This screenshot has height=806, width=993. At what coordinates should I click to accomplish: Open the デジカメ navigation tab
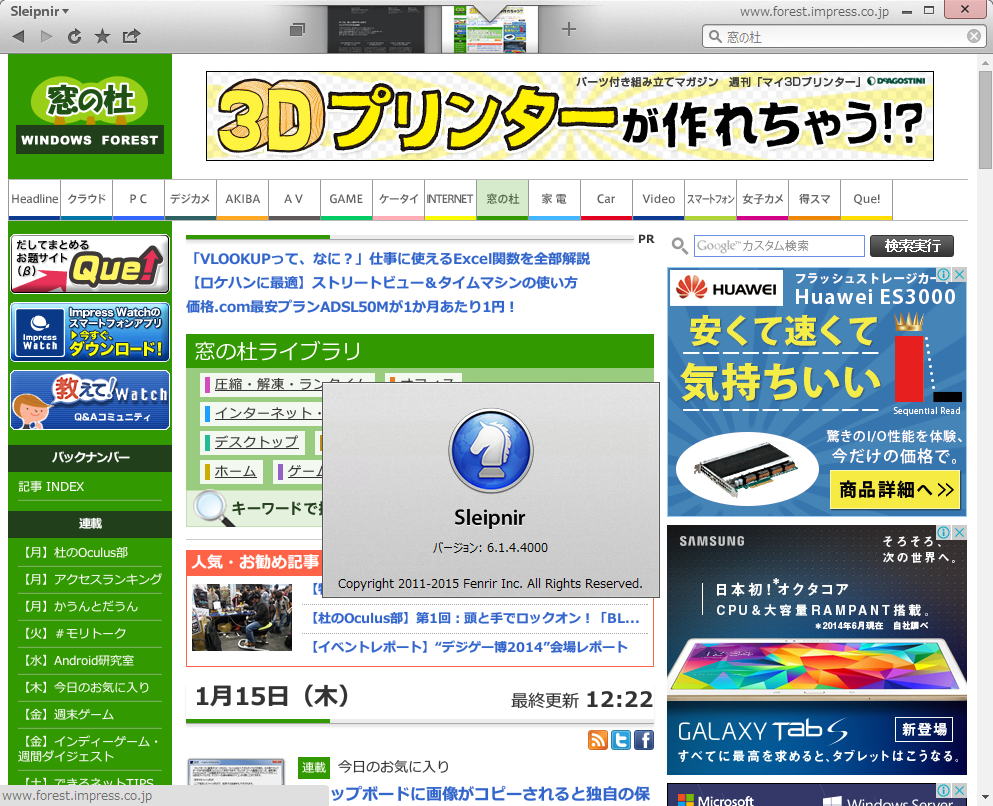(191, 199)
